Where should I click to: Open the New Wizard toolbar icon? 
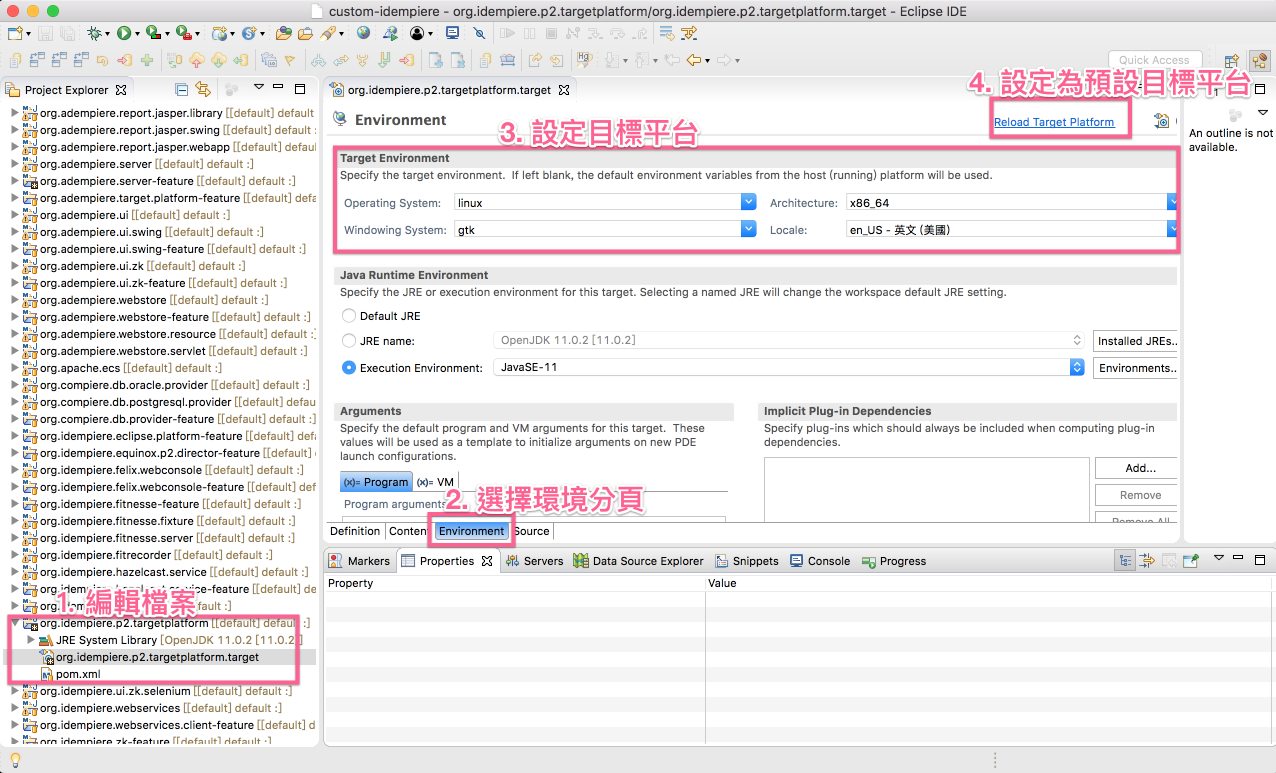click(15, 33)
